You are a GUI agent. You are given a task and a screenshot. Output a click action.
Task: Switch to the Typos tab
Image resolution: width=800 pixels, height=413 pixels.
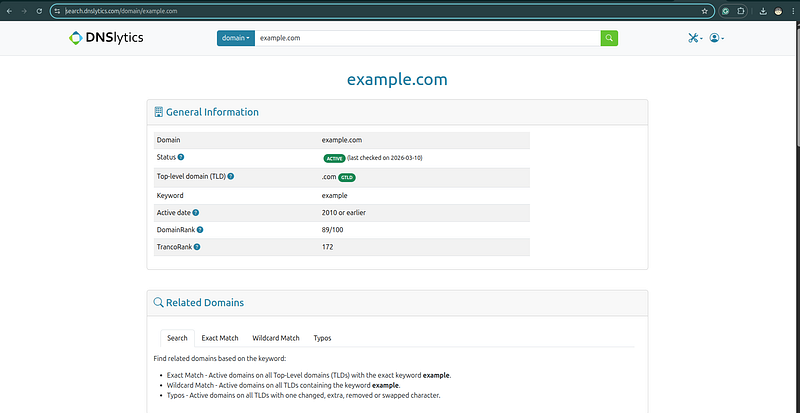(x=322, y=338)
